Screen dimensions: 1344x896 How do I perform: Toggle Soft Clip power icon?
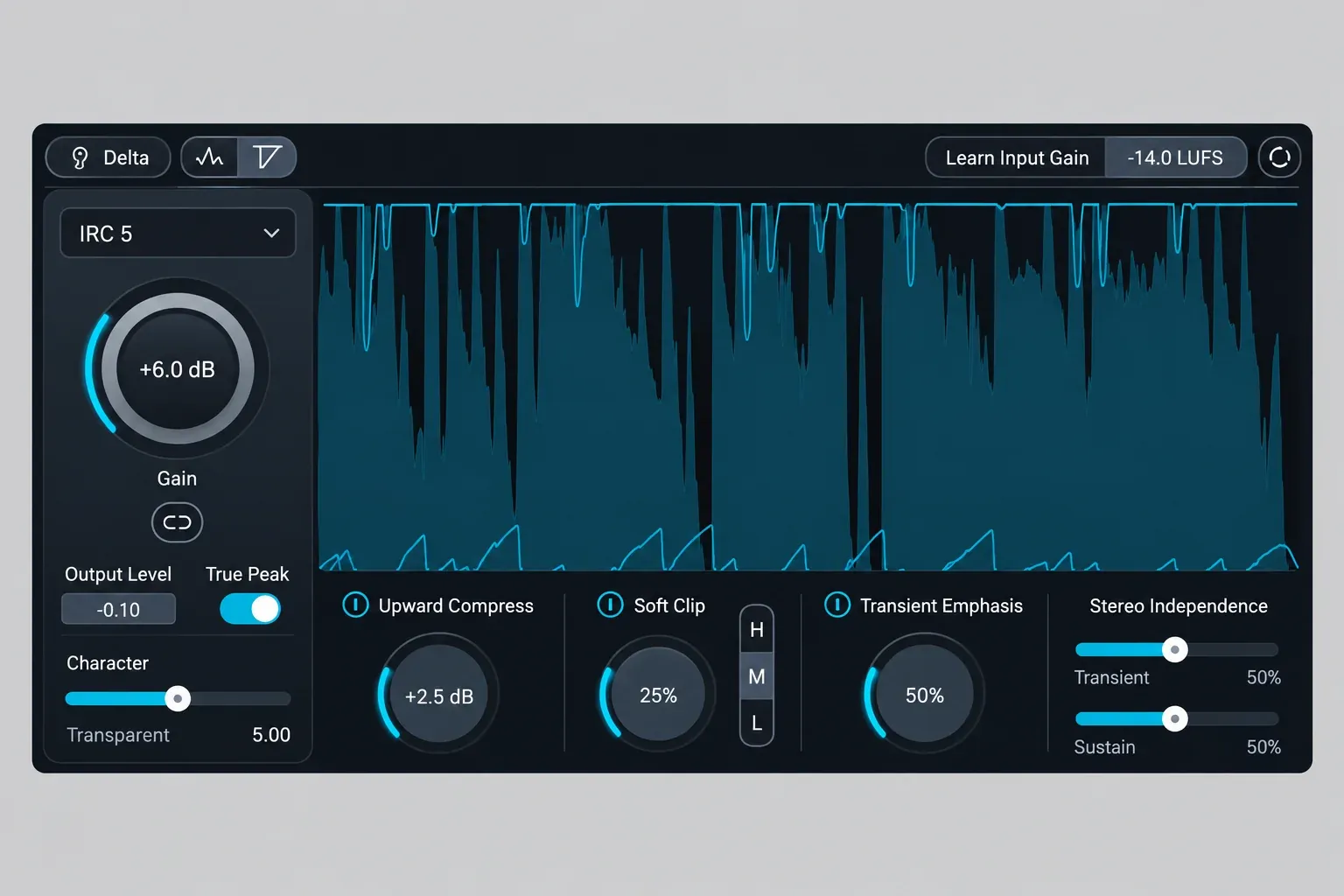click(x=610, y=605)
